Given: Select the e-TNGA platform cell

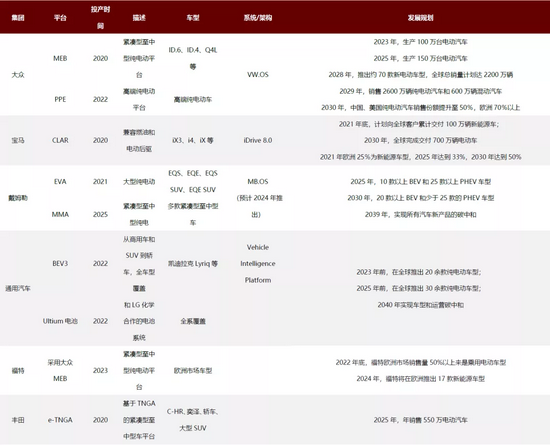Looking at the screenshot, I should (60, 420).
